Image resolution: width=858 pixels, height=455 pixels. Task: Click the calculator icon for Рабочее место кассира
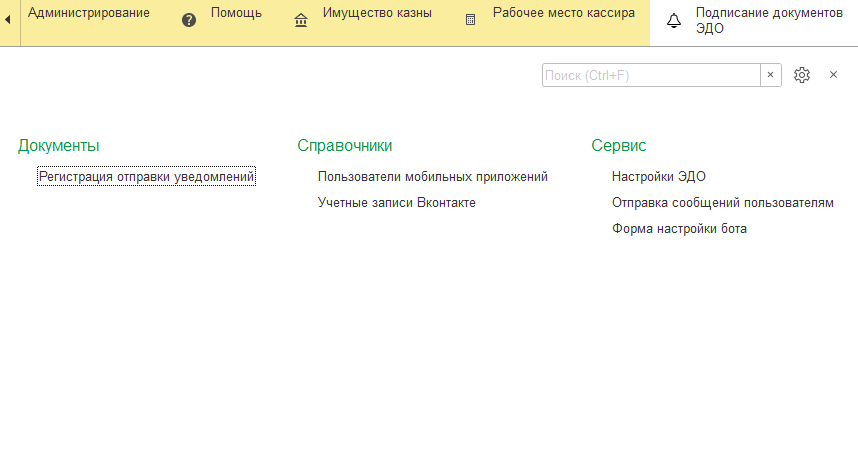click(x=470, y=20)
